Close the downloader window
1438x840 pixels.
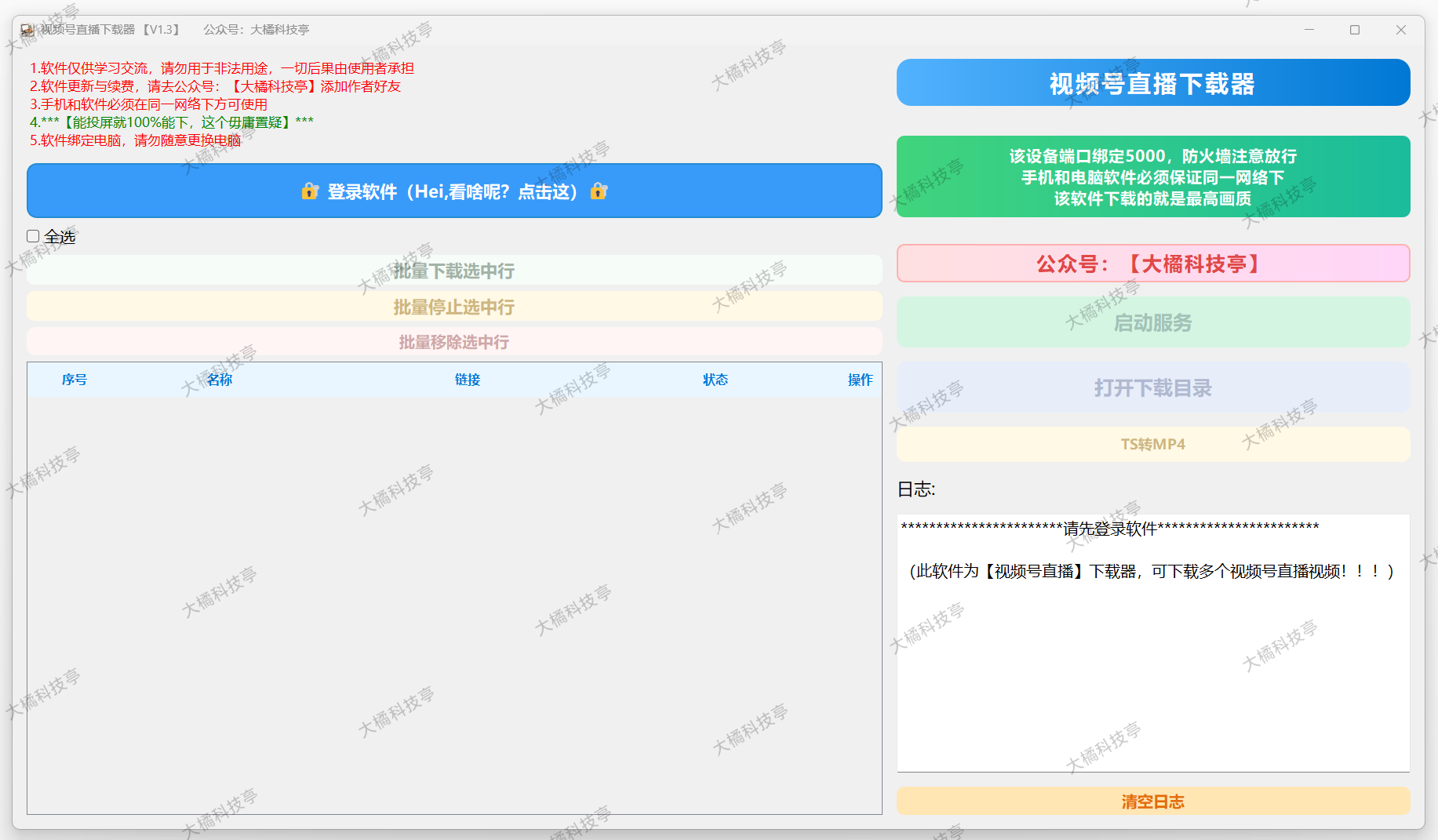pos(1401,30)
